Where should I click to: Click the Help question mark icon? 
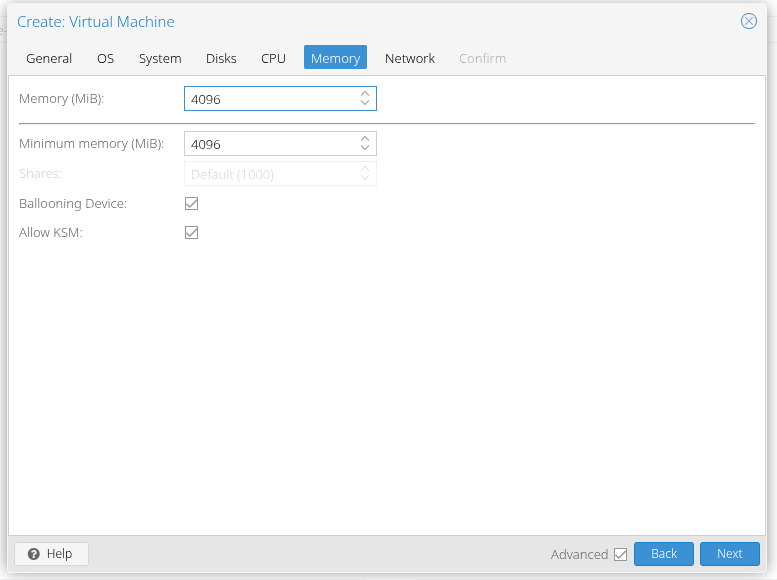(34, 554)
